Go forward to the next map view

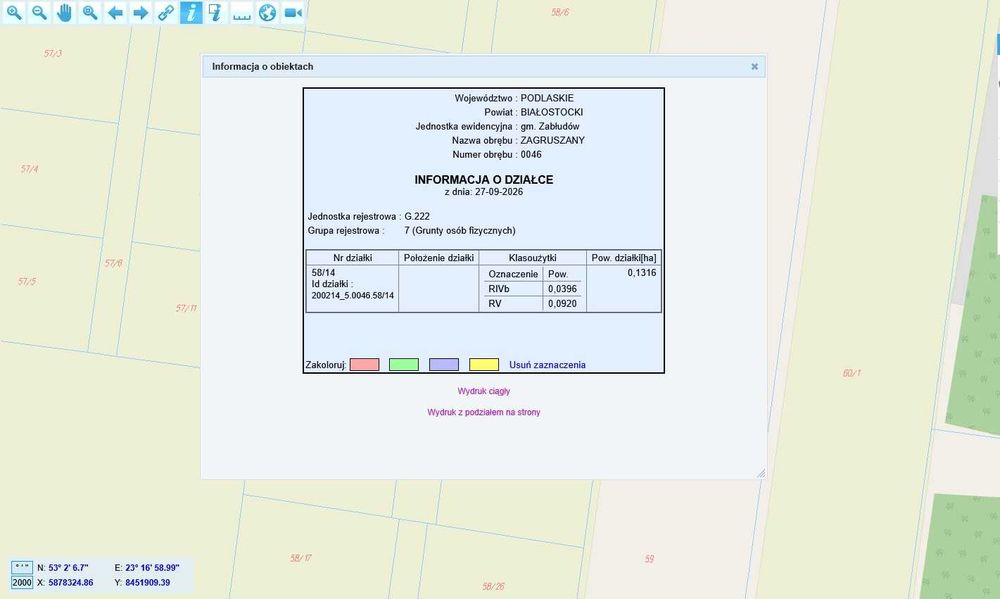click(x=140, y=13)
